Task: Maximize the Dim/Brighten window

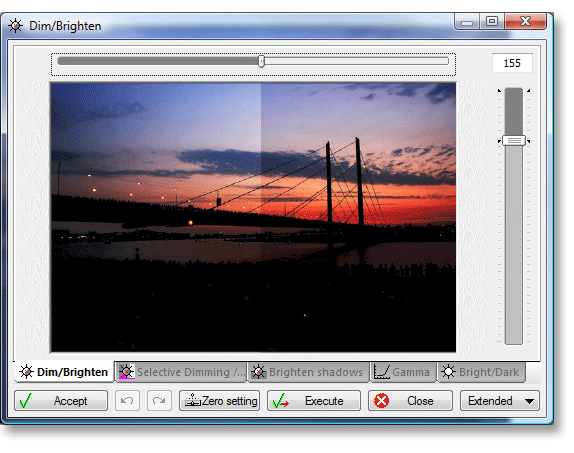Action: click(492, 22)
